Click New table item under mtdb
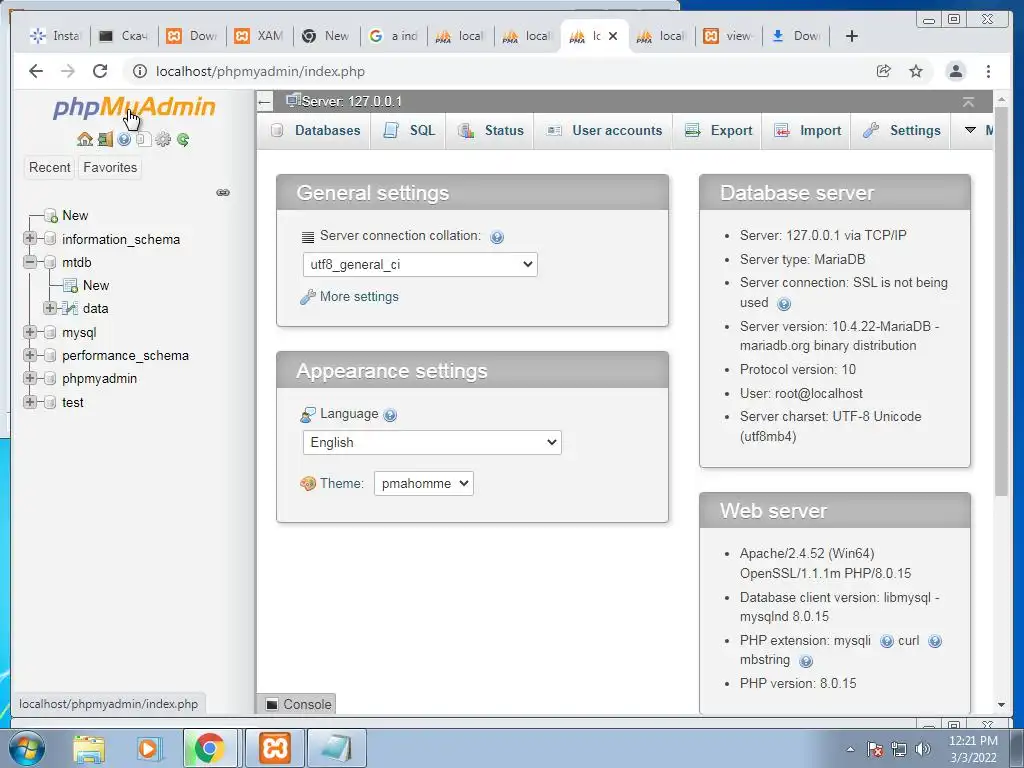The width and height of the screenshot is (1024, 768). pos(95,285)
